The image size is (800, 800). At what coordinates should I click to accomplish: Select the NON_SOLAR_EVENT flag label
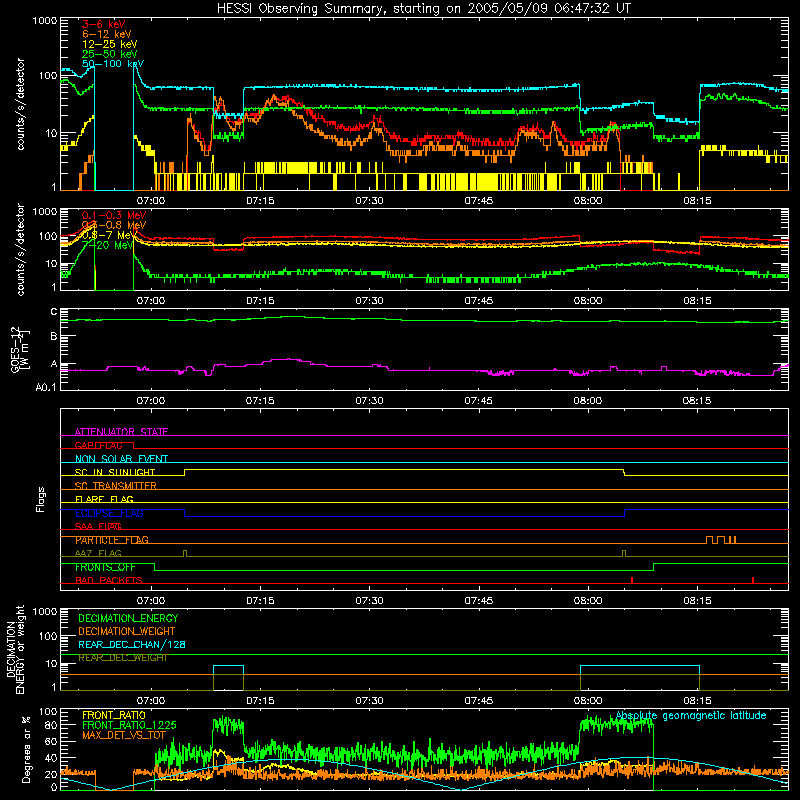click(x=121, y=459)
